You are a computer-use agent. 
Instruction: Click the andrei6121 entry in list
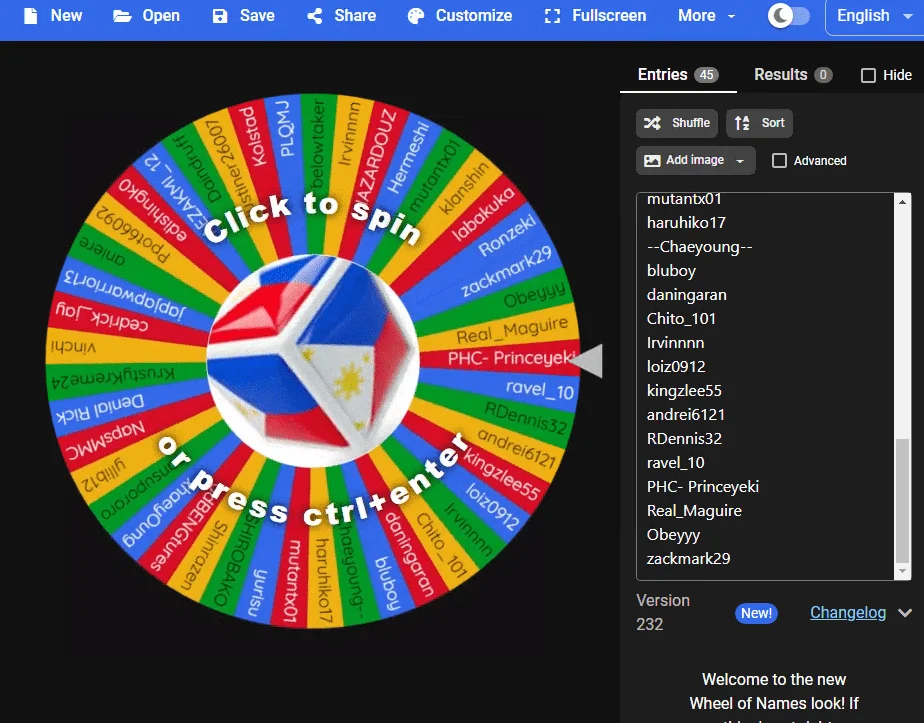[x=686, y=415]
